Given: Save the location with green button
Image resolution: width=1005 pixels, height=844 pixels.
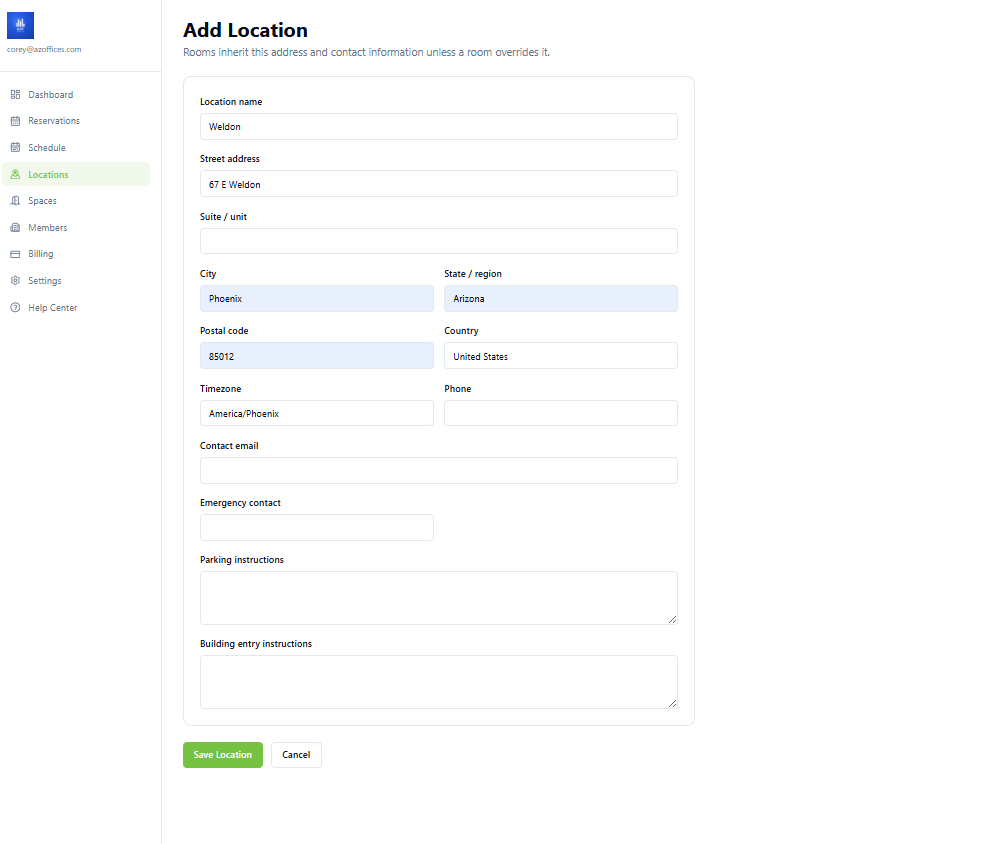Looking at the screenshot, I should 223,755.
